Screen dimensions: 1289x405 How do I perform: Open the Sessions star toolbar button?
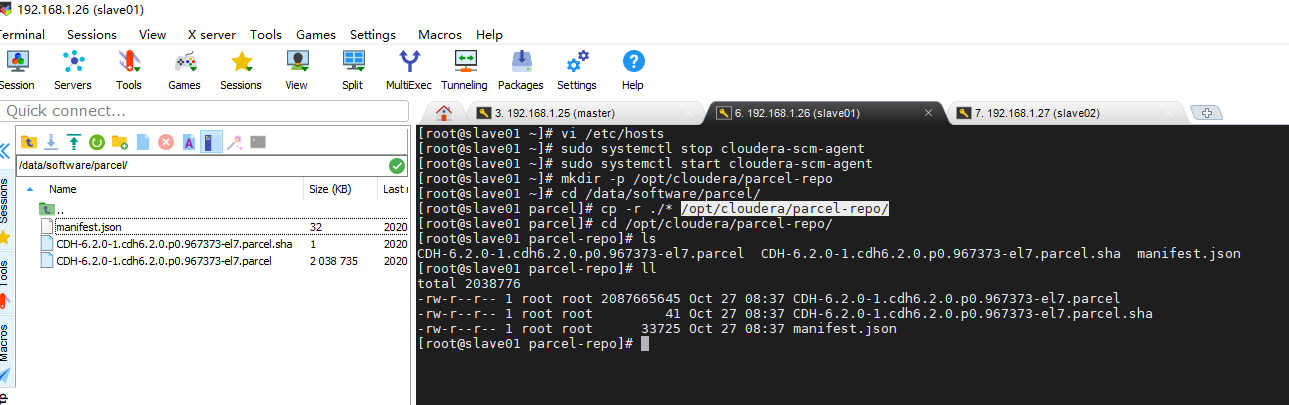(241, 70)
